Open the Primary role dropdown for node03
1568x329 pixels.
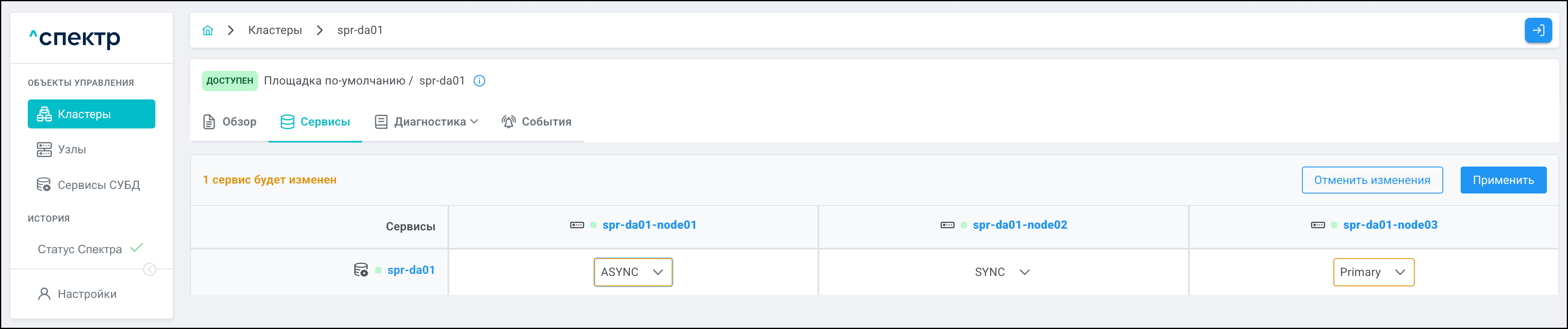(x=1372, y=272)
